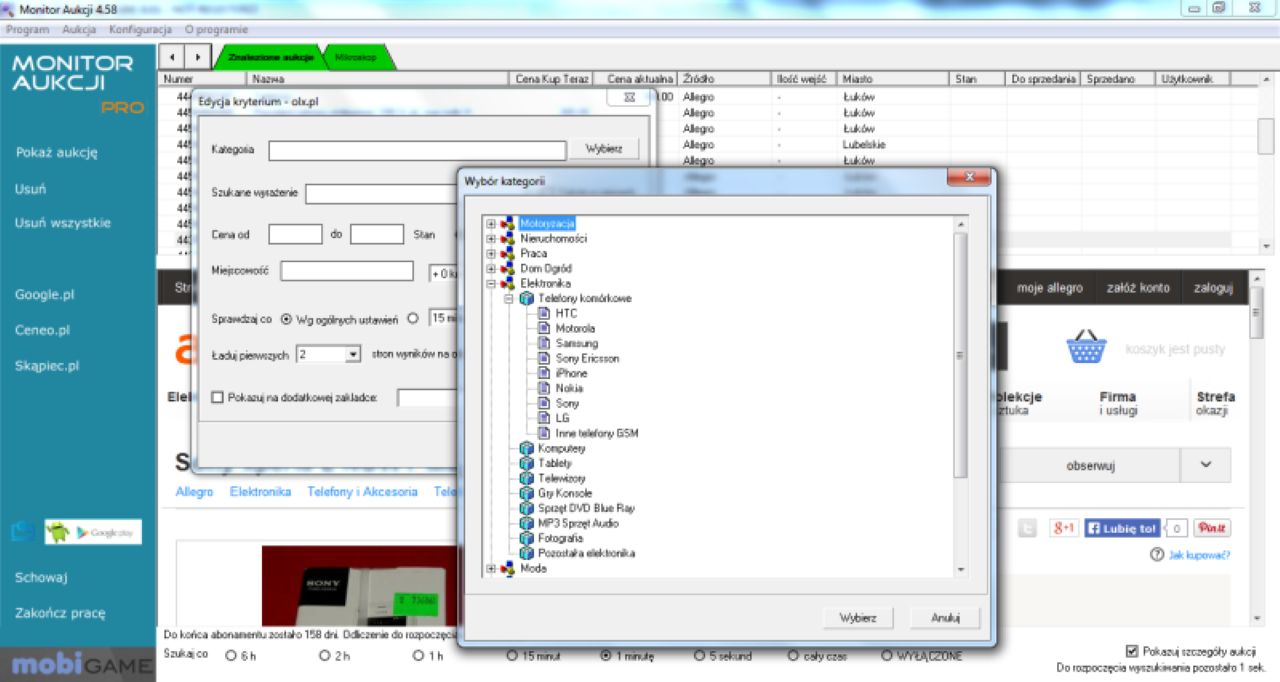Screen dimensions: 1280x682
Task: Select the 6 h search interval
Action: pyautogui.click(x=231, y=656)
